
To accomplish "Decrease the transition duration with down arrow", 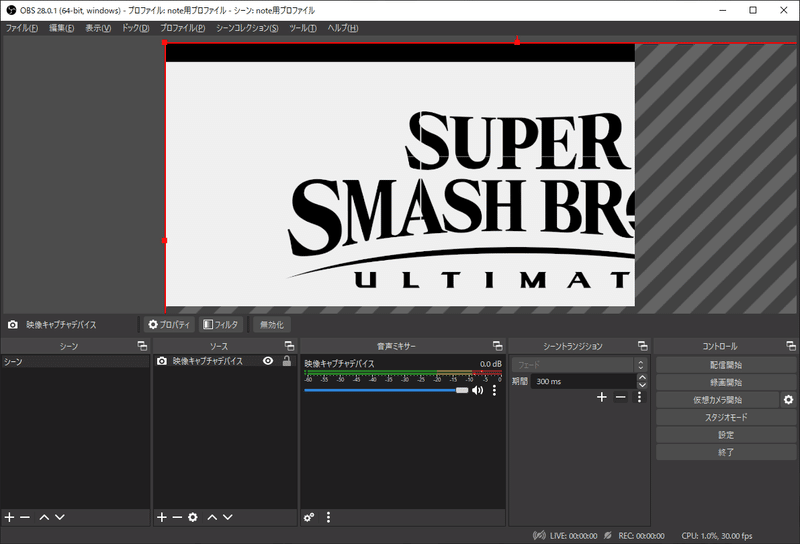I will pos(642,385).
